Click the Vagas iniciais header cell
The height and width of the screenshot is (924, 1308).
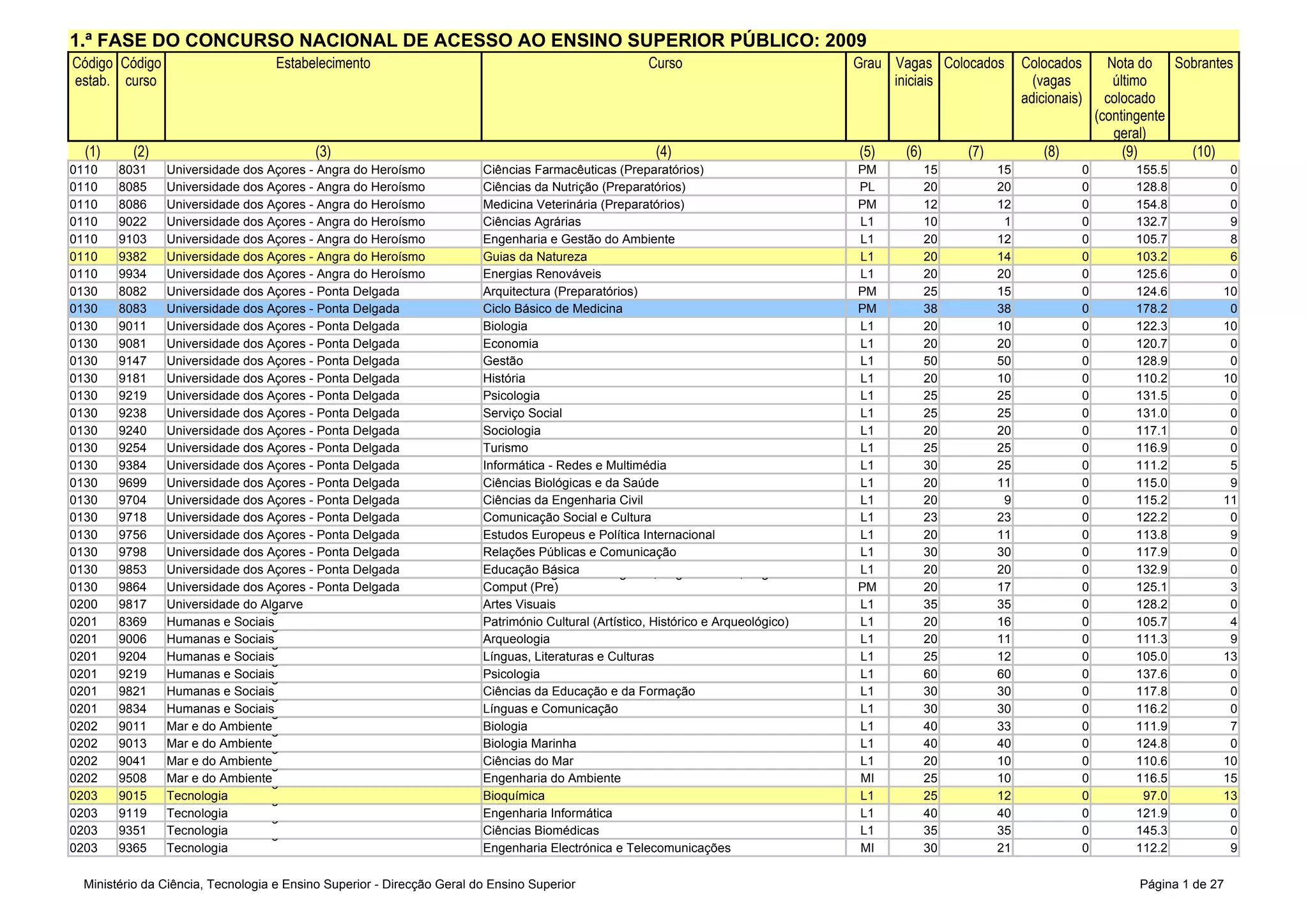(913, 72)
